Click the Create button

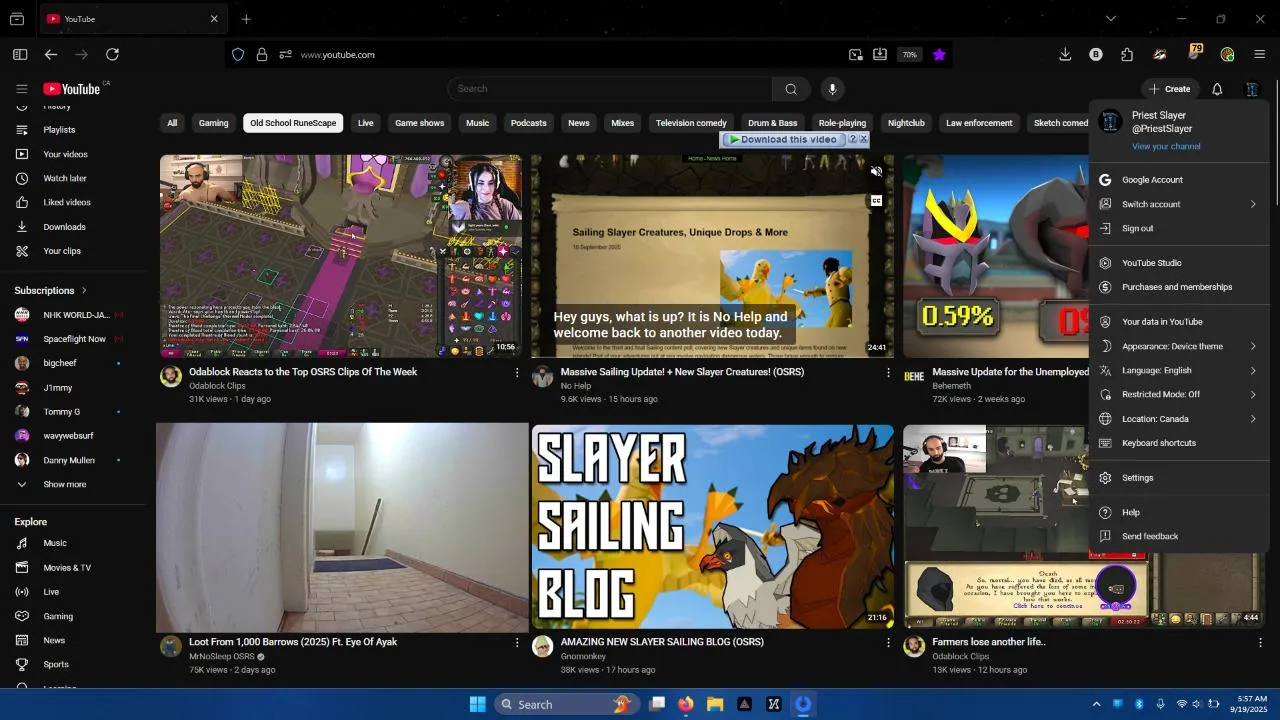click(x=1169, y=89)
